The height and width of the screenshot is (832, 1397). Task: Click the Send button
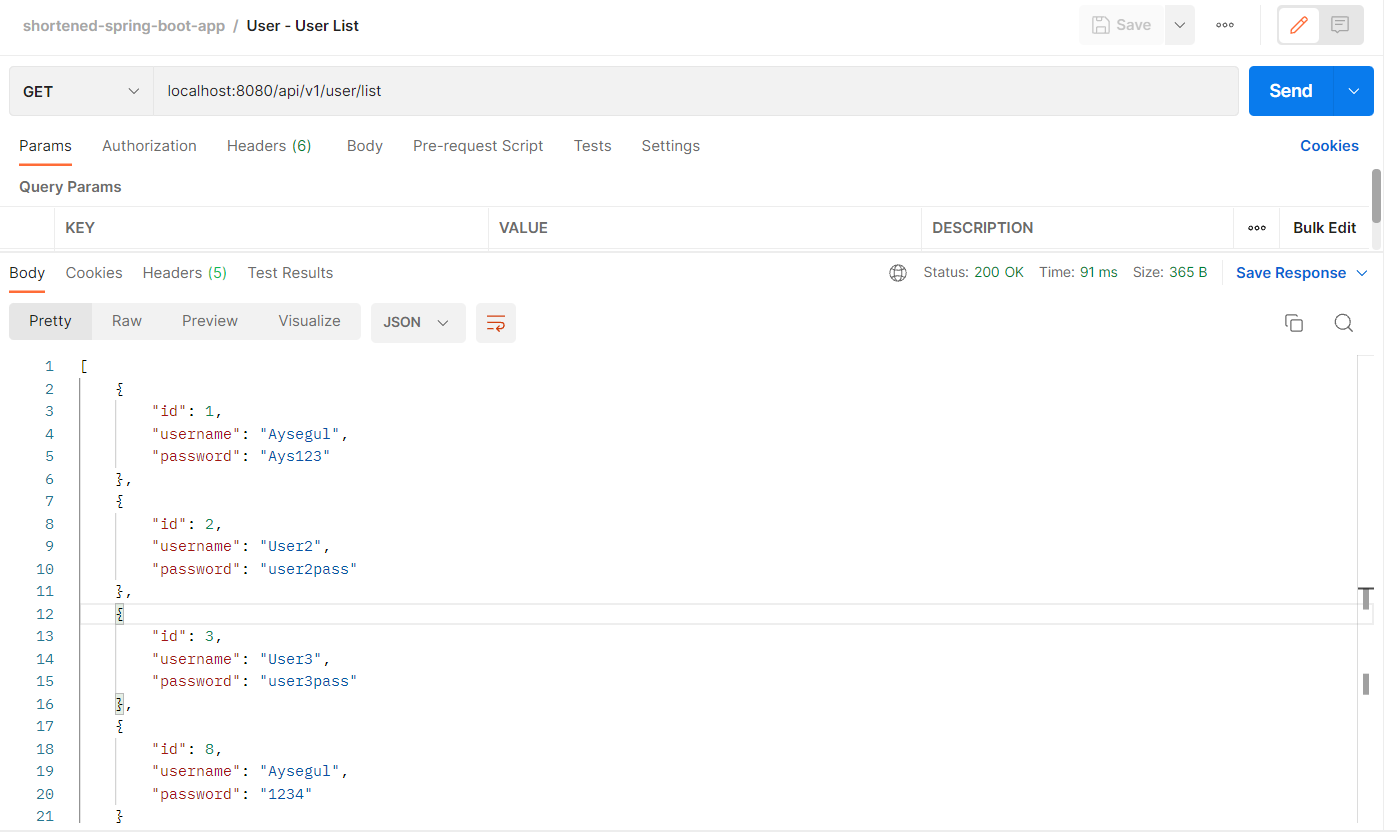(x=1289, y=90)
